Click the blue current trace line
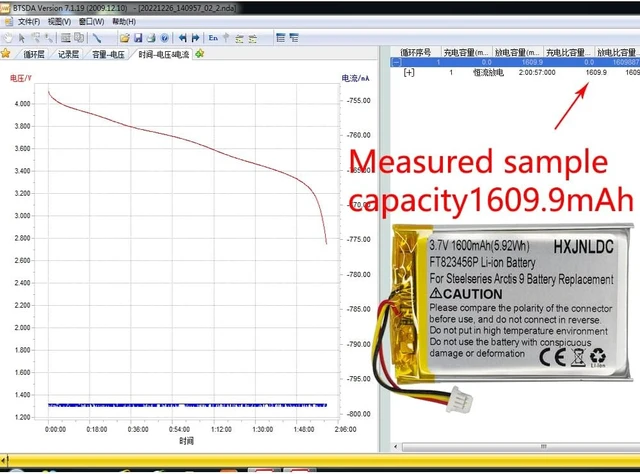This screenshot has width=640, height=474. [x=187, y=405]
